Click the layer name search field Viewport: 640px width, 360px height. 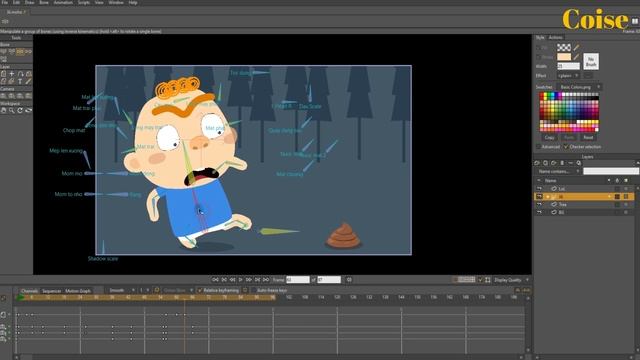click(611, 171)
